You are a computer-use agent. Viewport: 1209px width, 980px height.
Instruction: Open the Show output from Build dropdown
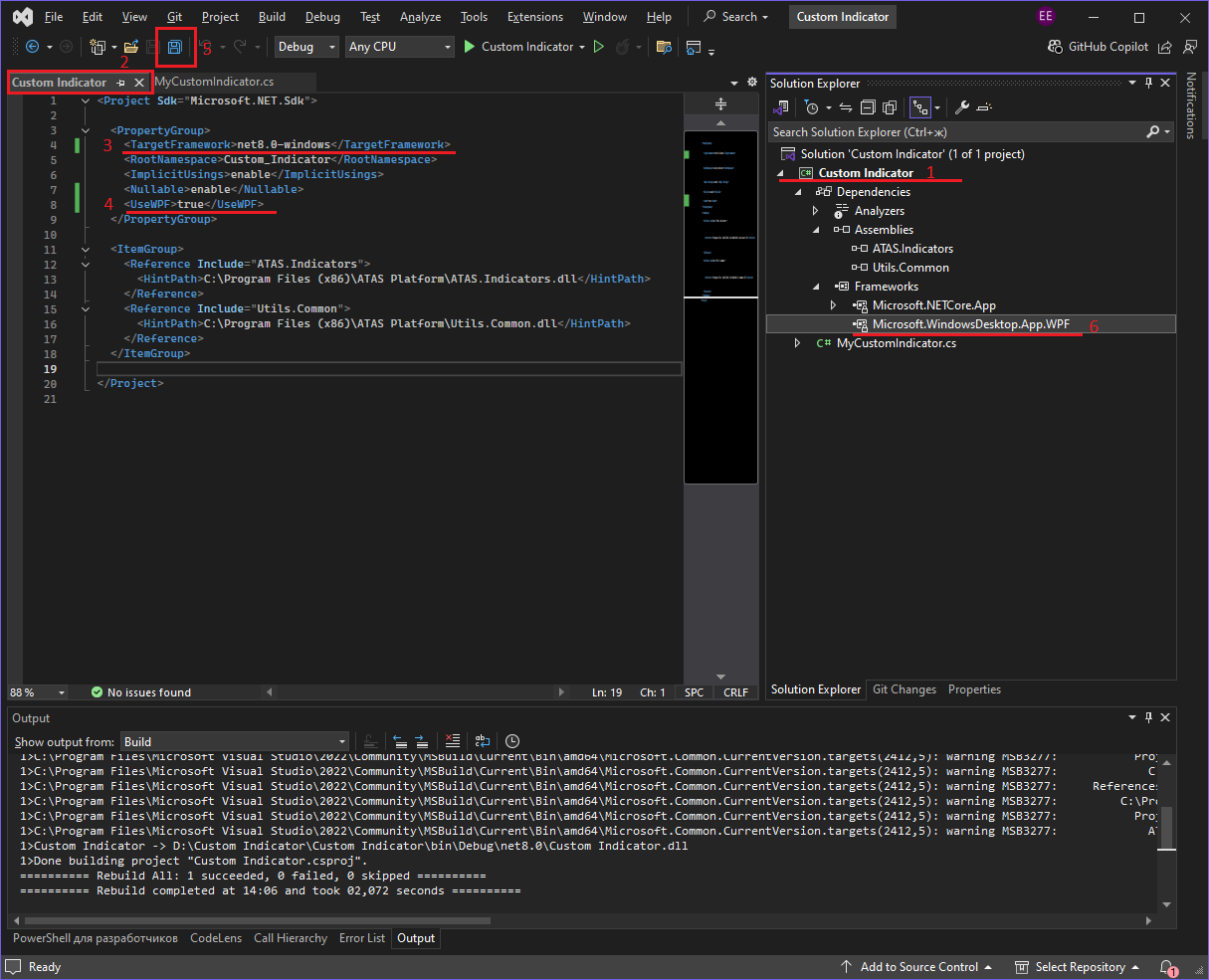235,741
